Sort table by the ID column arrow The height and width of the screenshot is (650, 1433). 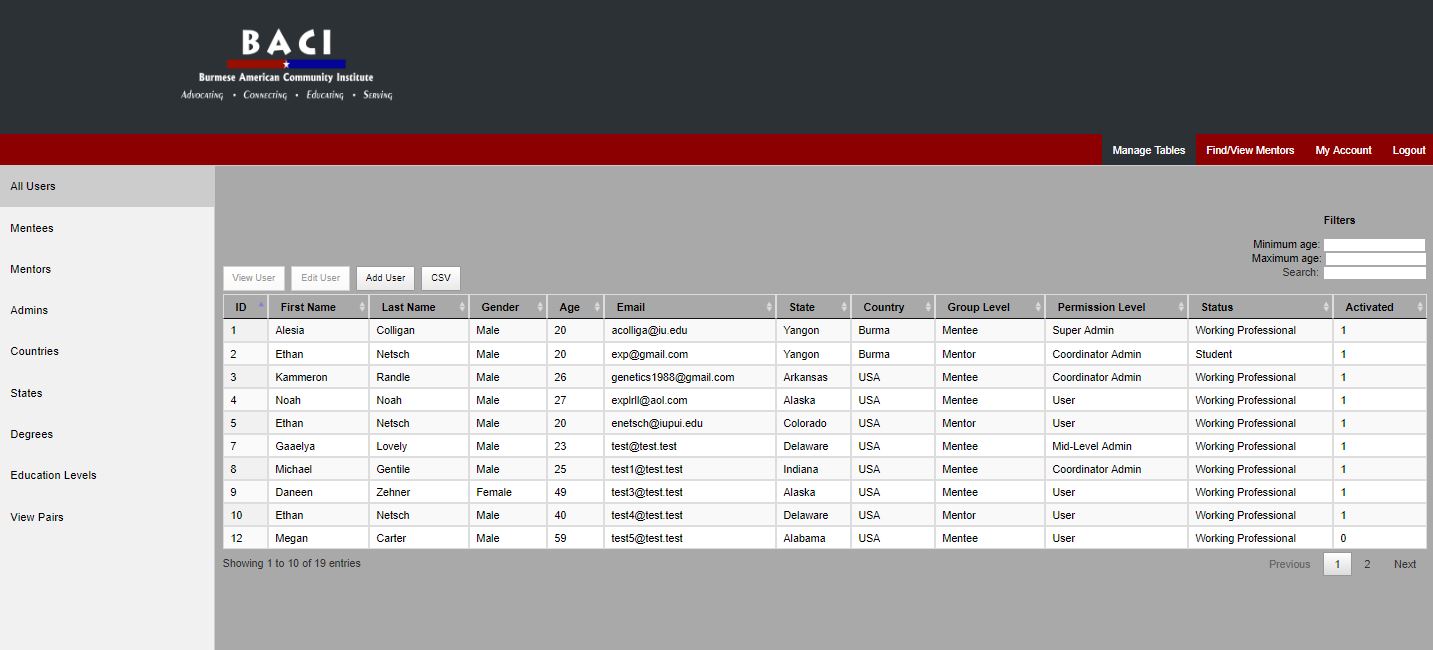pyautogui.click(x=261, y=307)
